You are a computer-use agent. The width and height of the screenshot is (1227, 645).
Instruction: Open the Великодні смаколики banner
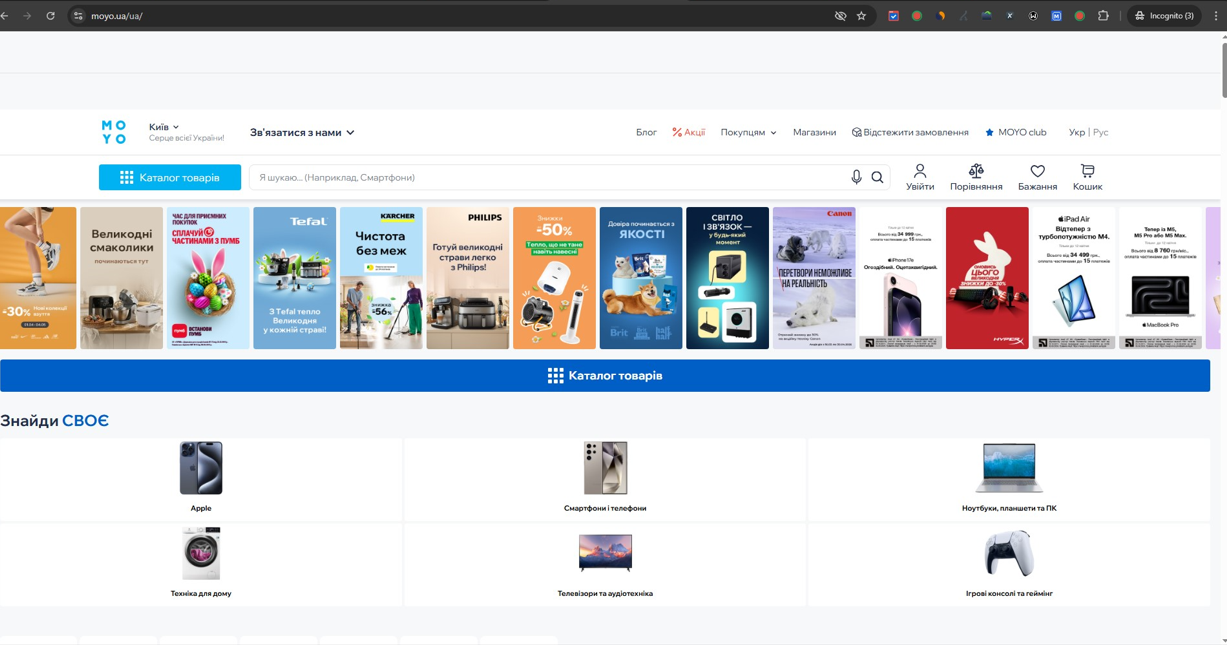(121, 278)
